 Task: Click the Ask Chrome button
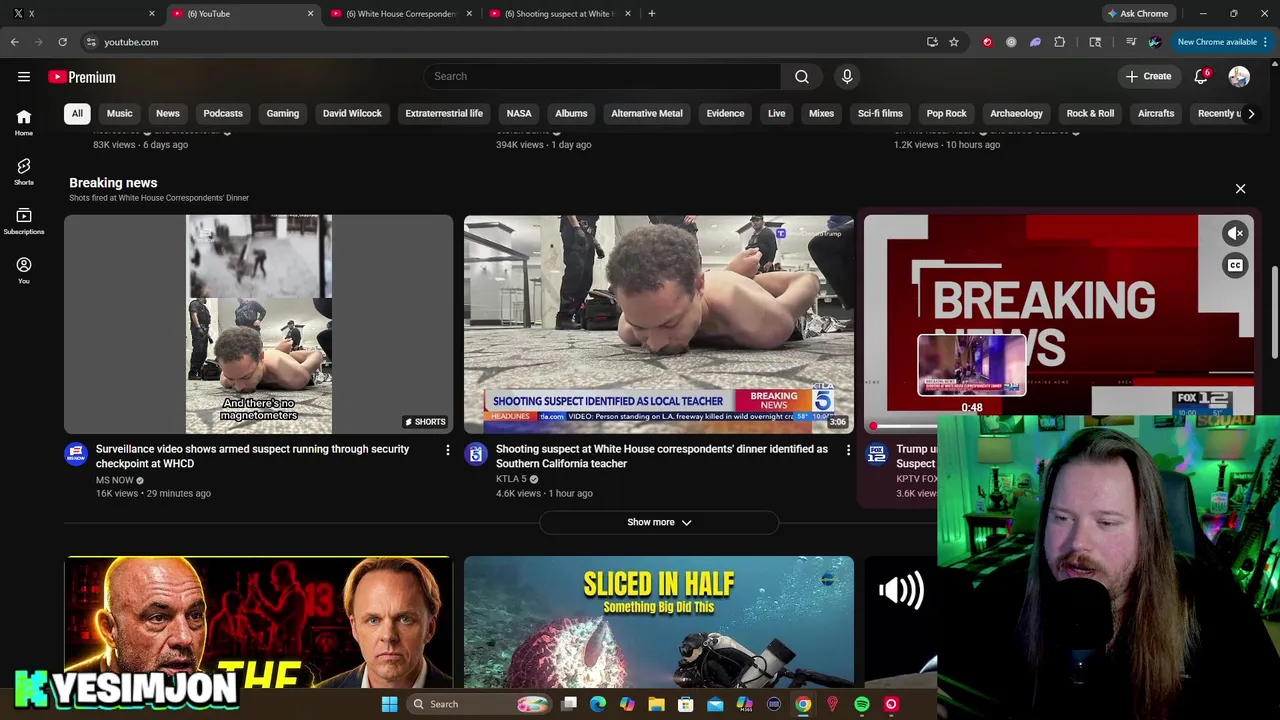coord(1138,13)
